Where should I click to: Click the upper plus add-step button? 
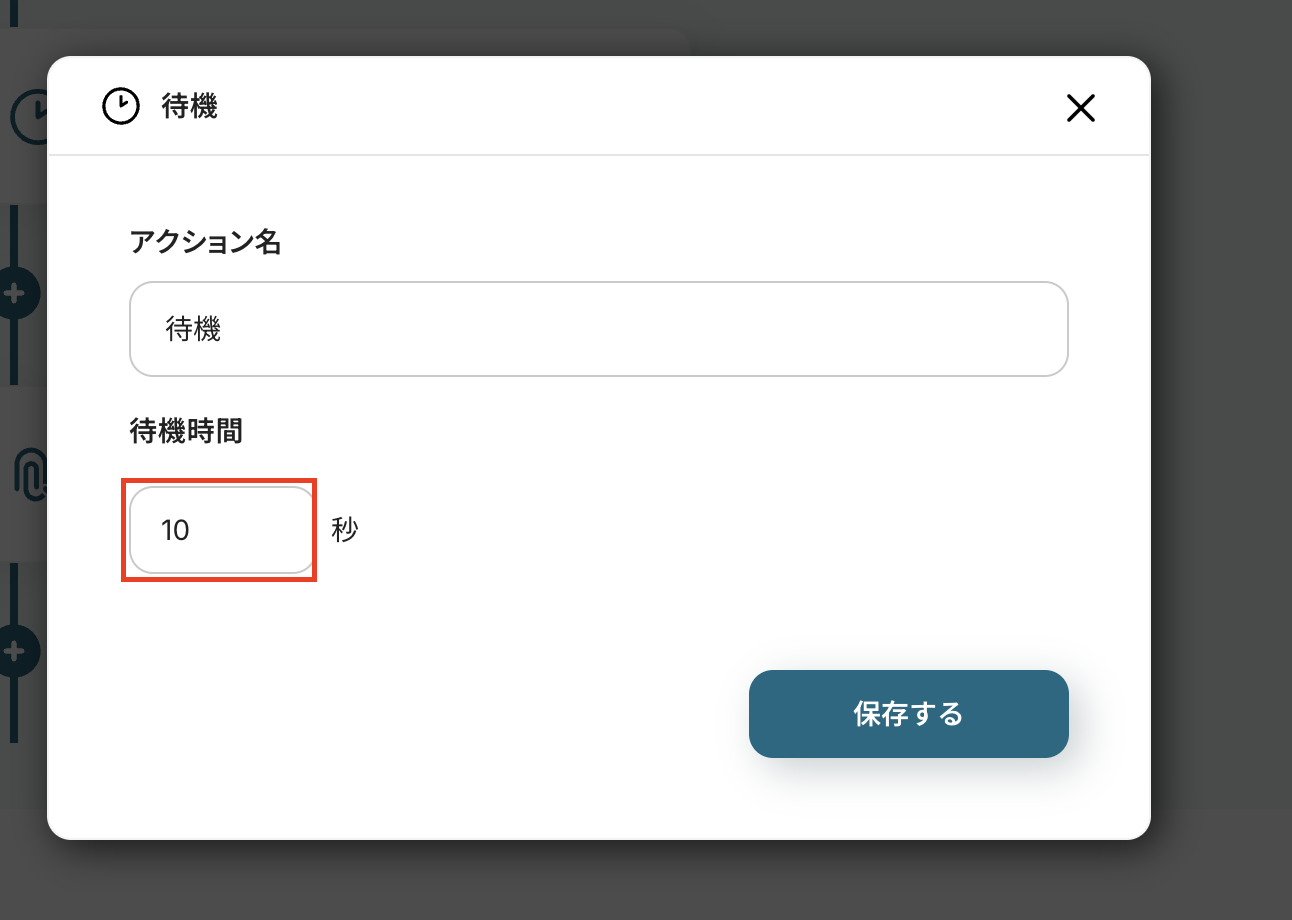pos(16,293)
